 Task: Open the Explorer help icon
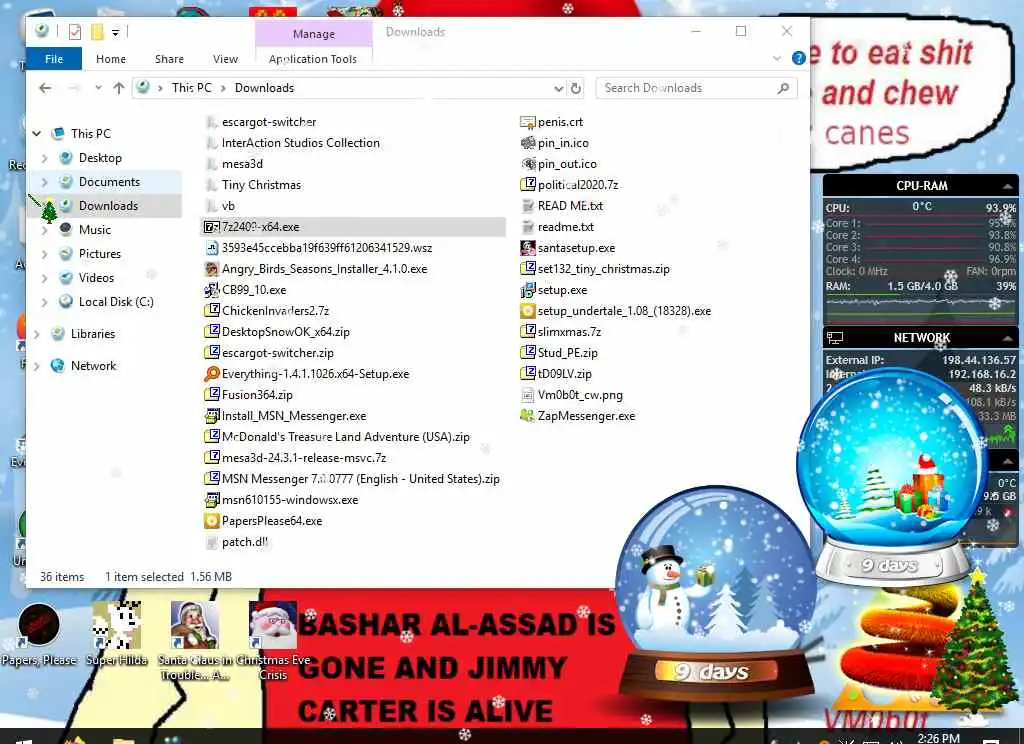[798, 58]
